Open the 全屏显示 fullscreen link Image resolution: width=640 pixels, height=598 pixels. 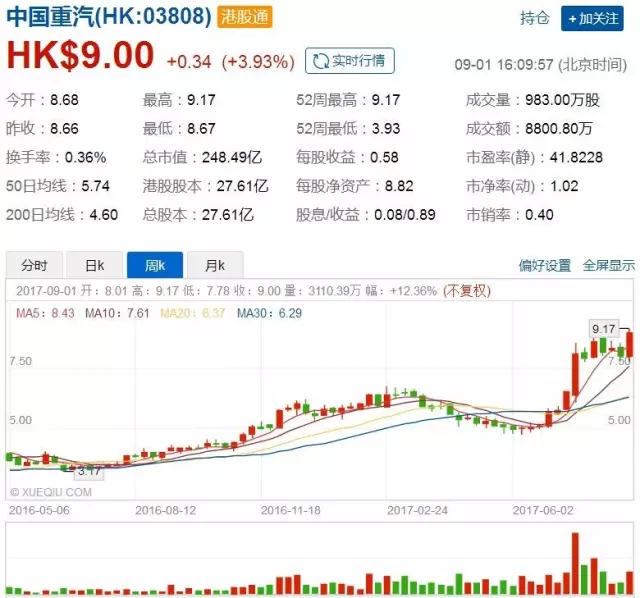click(x=609, y=266)
